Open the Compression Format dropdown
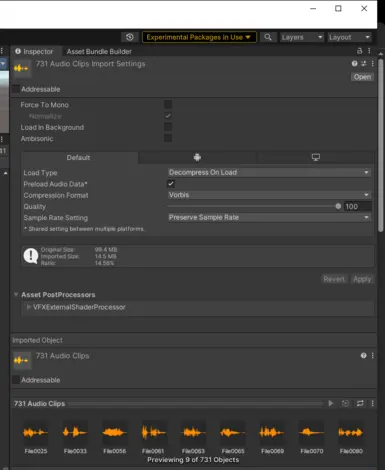The height and width of the screenshot is (470, 385). [x=269, y=195]
